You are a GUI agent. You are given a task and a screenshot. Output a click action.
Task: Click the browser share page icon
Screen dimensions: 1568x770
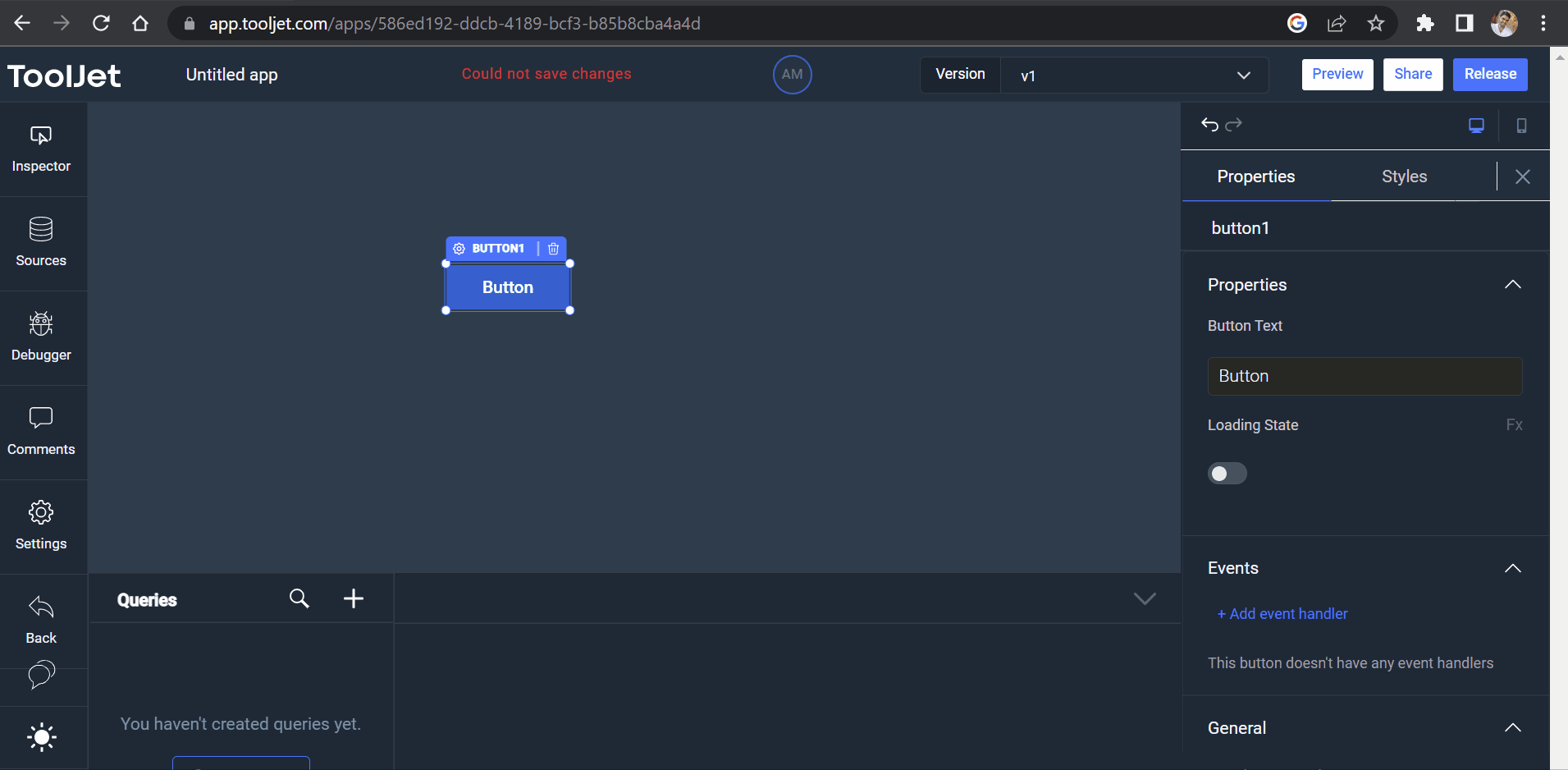tap(1337, 23)
